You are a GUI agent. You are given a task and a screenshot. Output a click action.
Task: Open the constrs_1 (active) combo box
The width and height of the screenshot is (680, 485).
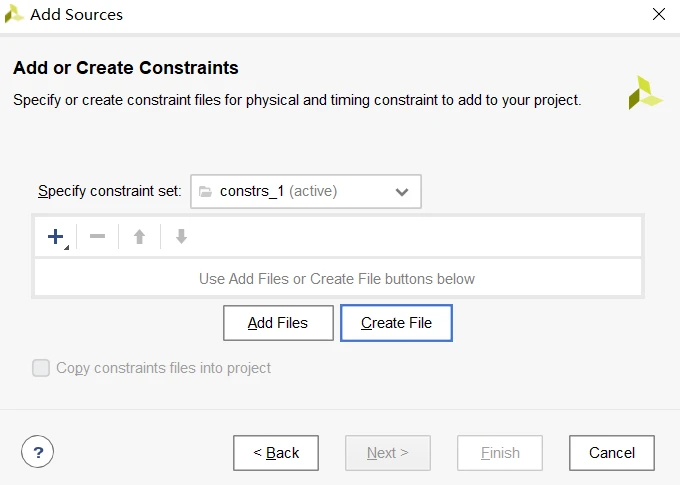(305, 191)
